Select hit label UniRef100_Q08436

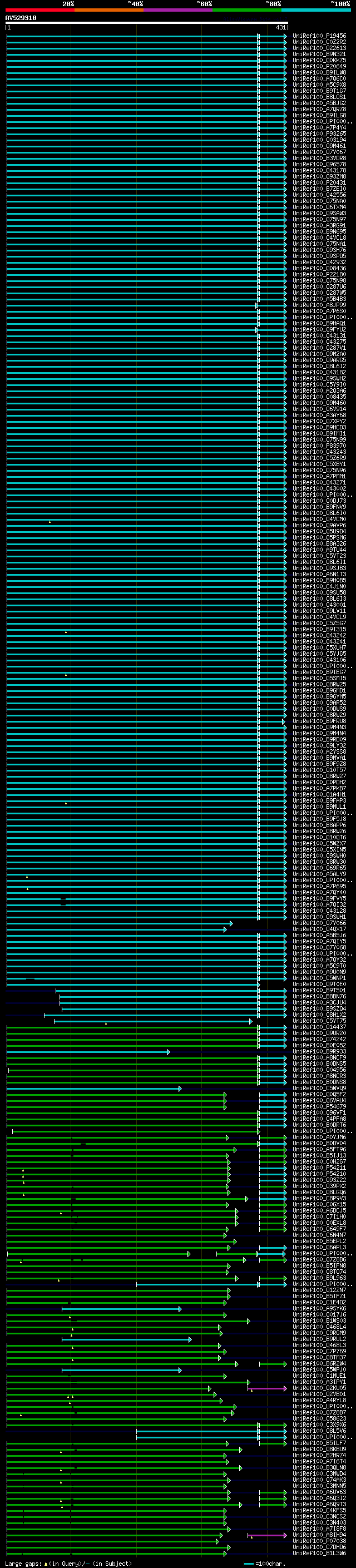[319, 269]
